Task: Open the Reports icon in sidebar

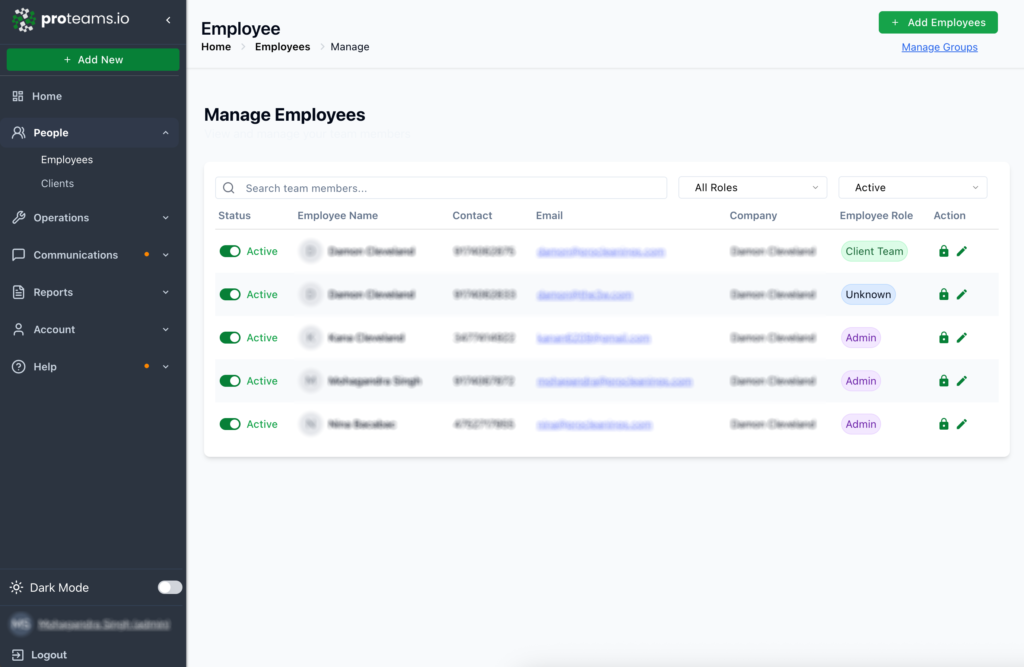Action: tap(17, 292)
